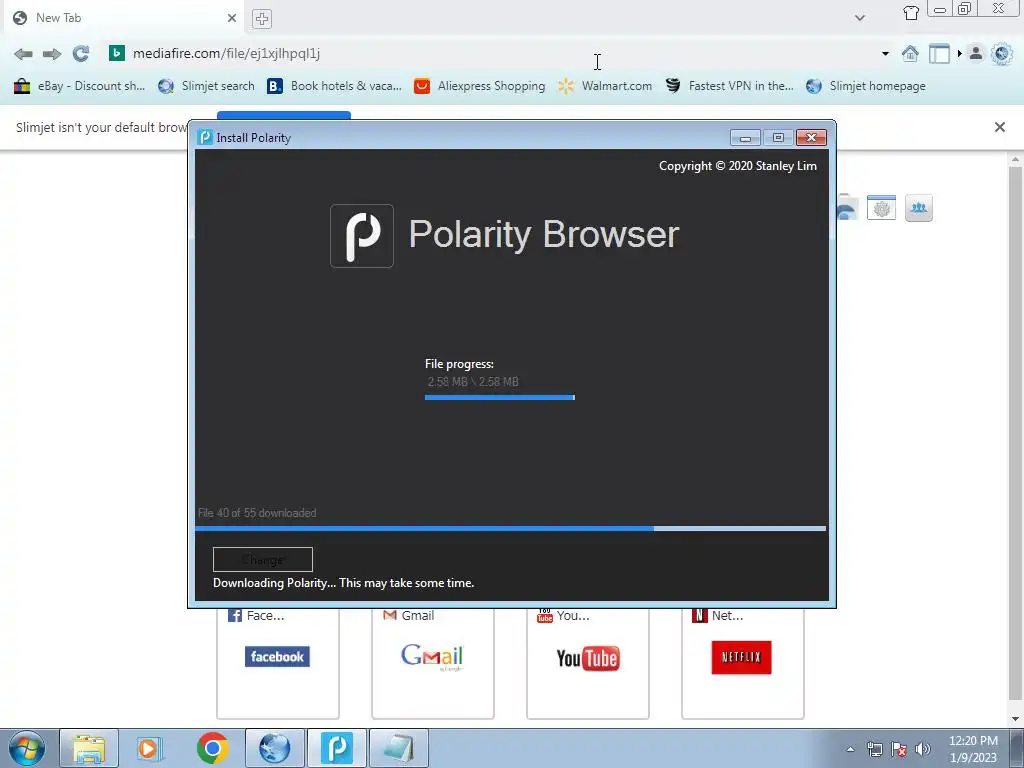Click the overall download progress bar
Image resolution: width=1024 pixels, height=768 pixels.
coord(511,528)
